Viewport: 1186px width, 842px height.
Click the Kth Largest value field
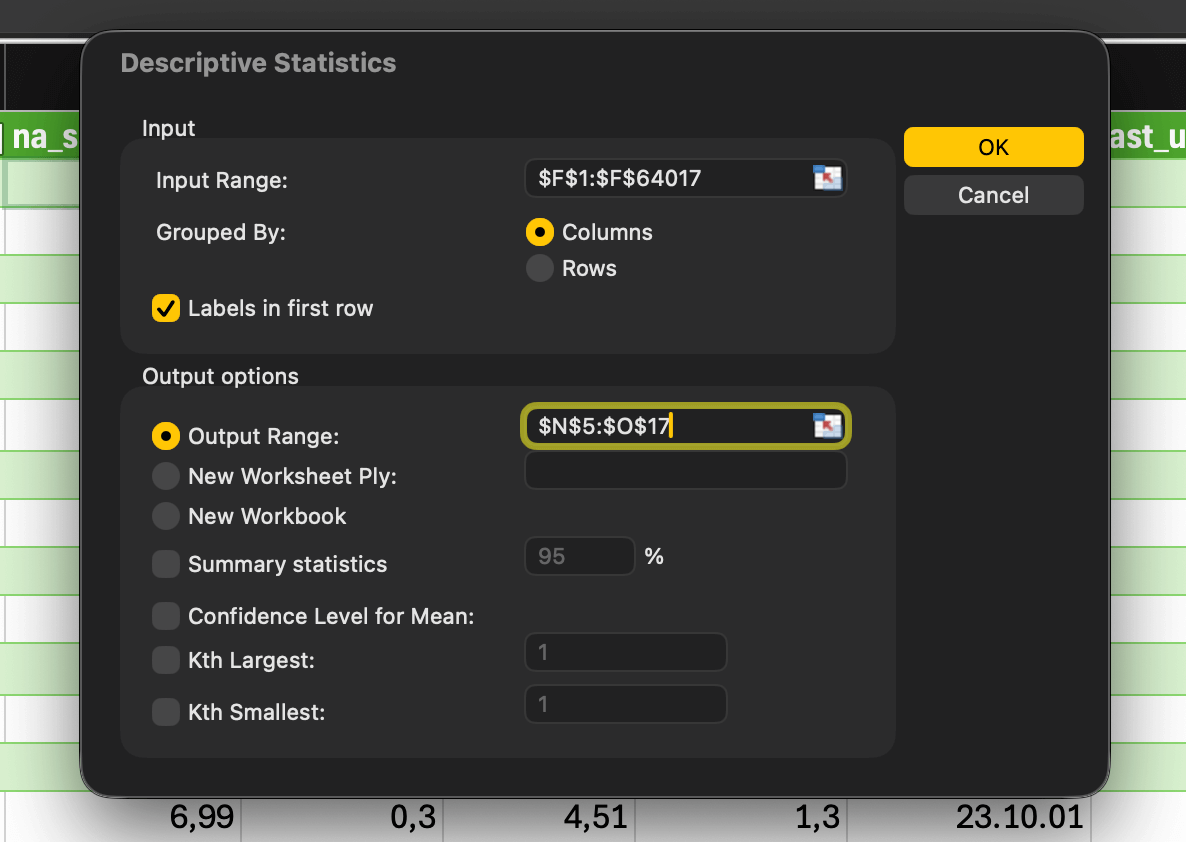coord(625,652)
